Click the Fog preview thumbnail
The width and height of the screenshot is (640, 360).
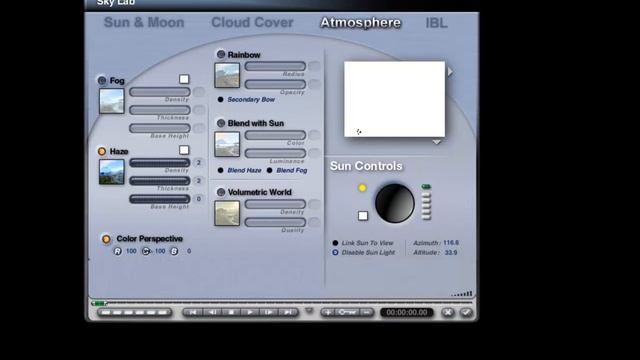112,101
